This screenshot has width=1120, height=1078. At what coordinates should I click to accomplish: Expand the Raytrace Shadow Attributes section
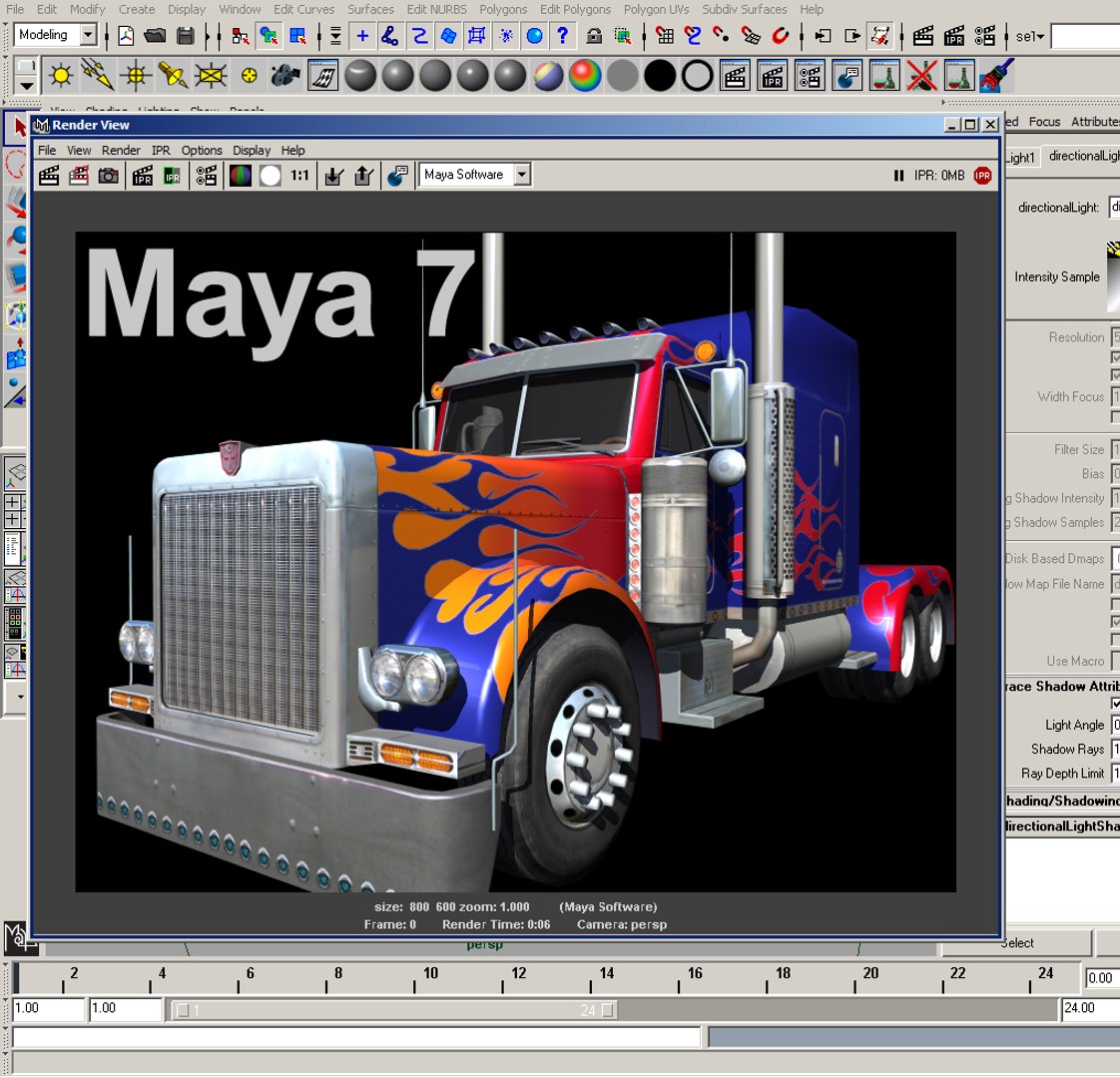pyautogui.click(x=1063, y=687)
